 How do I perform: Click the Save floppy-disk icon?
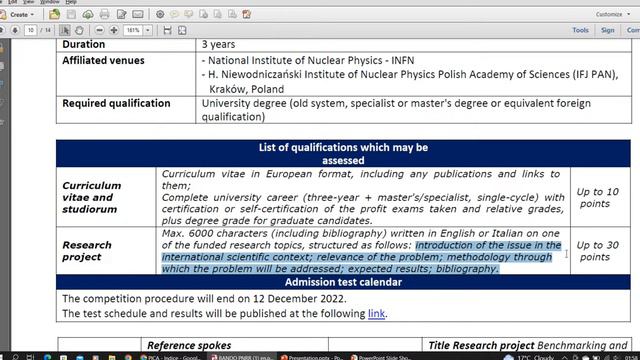[71, 14]
